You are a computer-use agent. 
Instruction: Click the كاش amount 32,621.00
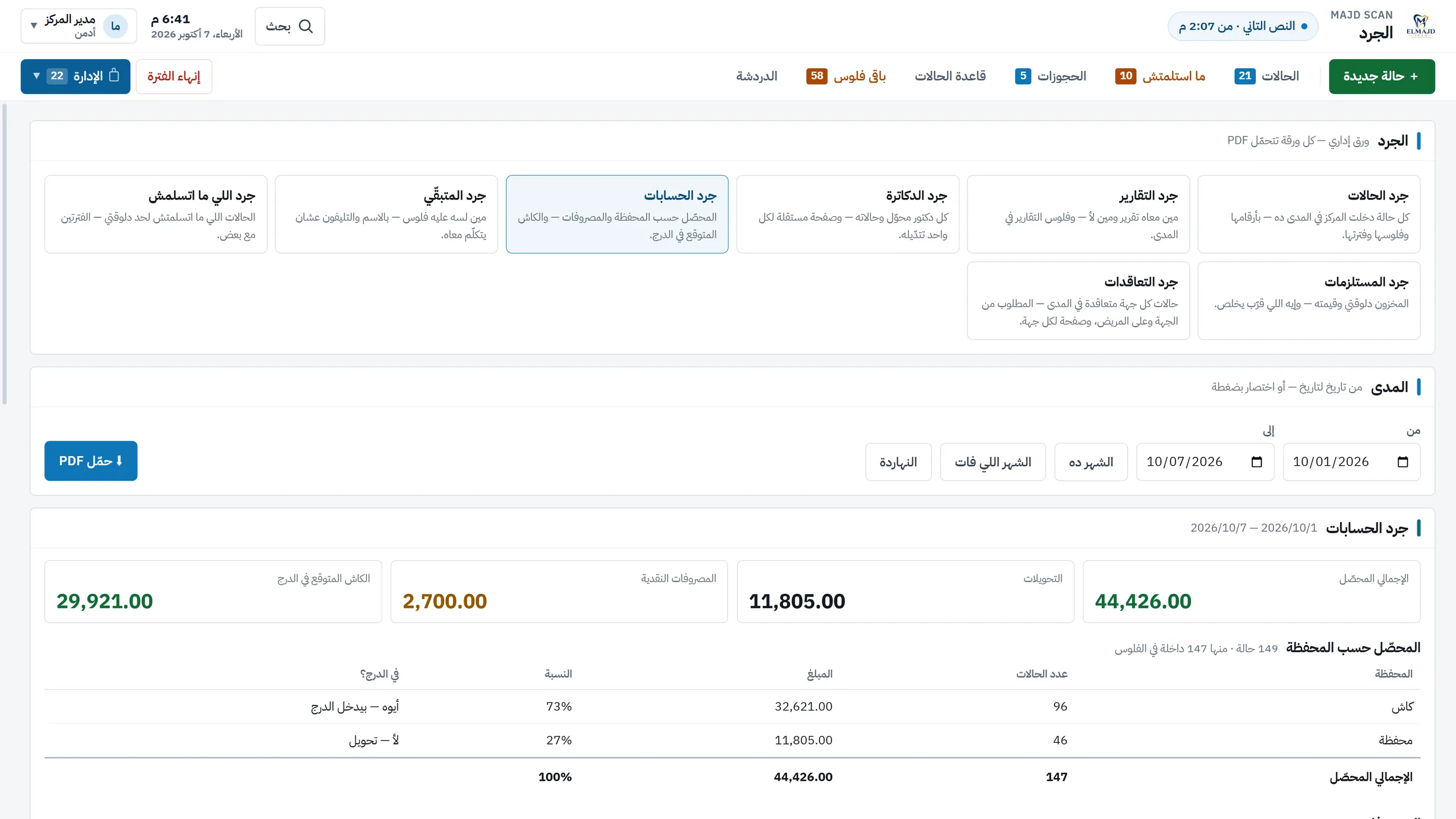click(803, 706)
